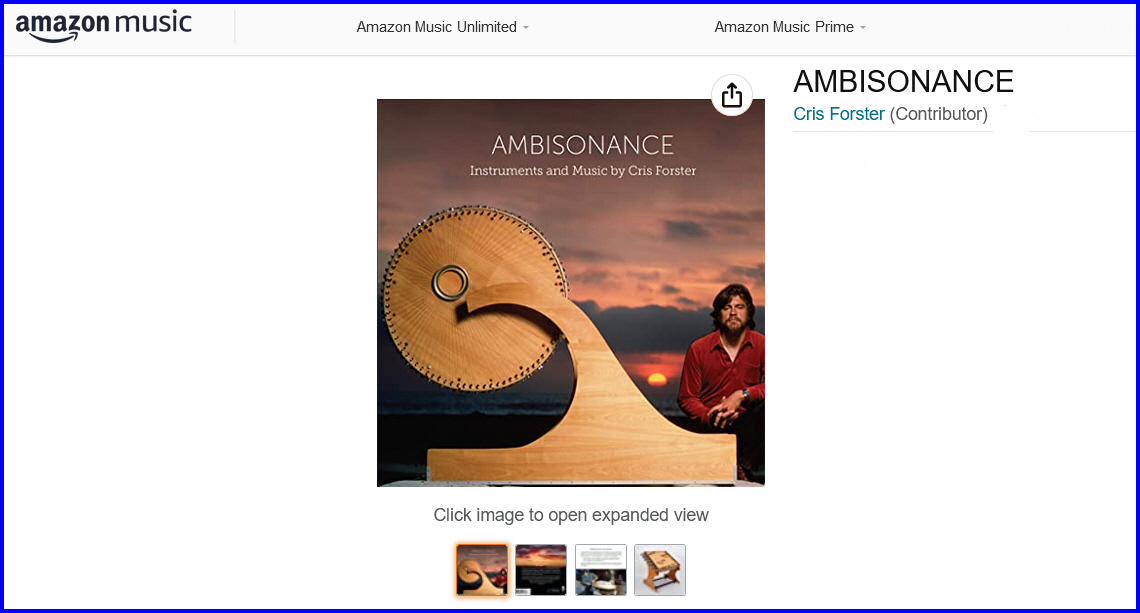The height and width of the screenshot is (613, 1140).
Task: Select the wooden stand instrument thumbnail
Action: (659, 570)
